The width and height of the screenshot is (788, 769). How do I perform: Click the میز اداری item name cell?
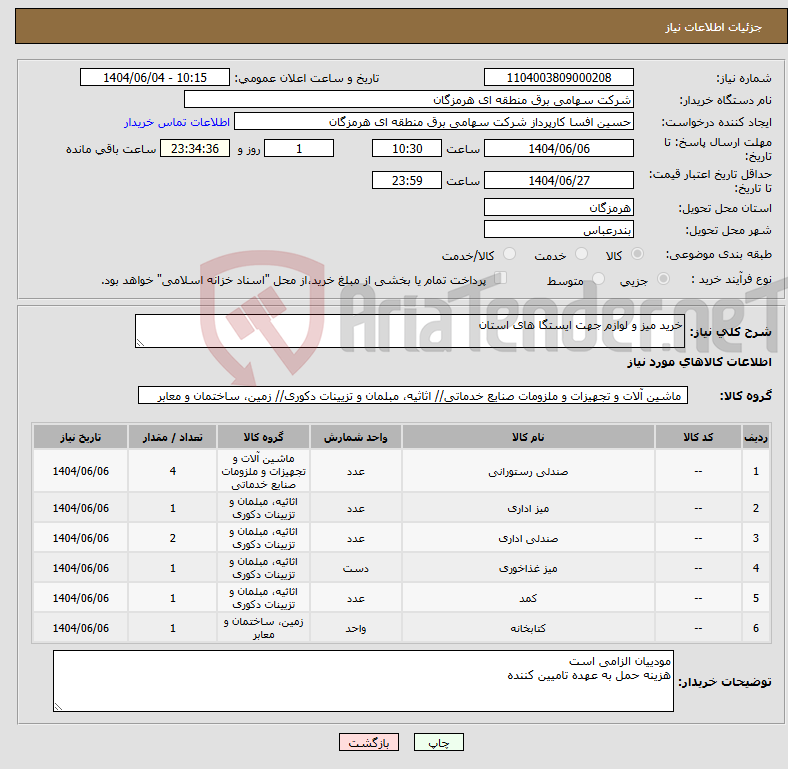tap(528, 508)
